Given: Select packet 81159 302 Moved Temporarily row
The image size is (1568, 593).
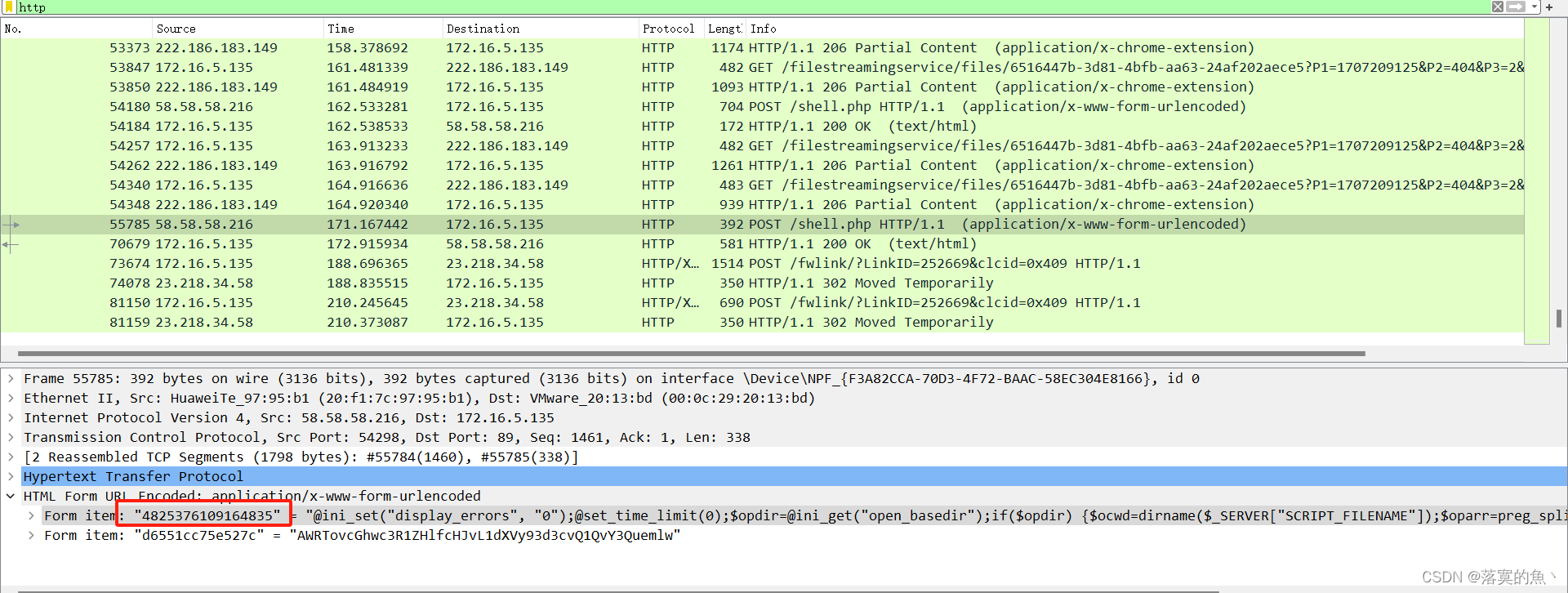Looking at the screenshot, I should (x=762, y=322).
